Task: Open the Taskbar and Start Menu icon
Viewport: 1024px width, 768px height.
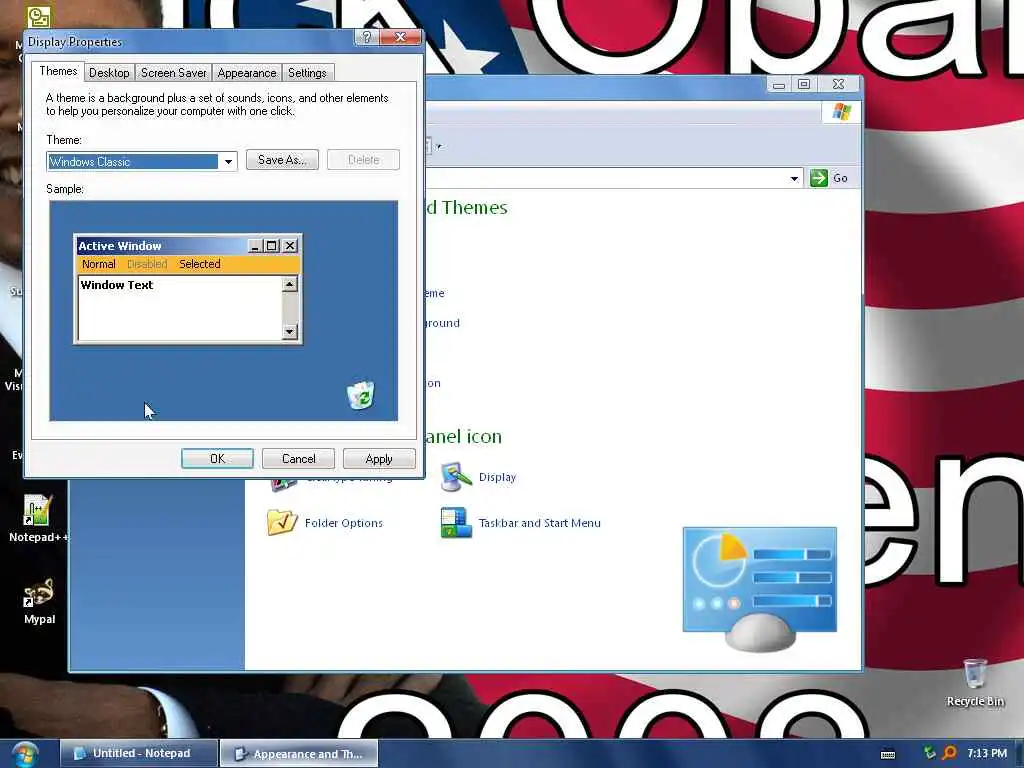Action: [456, 522]
